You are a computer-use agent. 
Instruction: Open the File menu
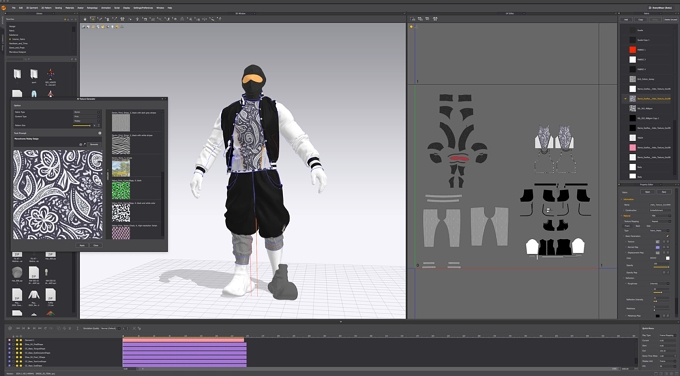point(14,8)
